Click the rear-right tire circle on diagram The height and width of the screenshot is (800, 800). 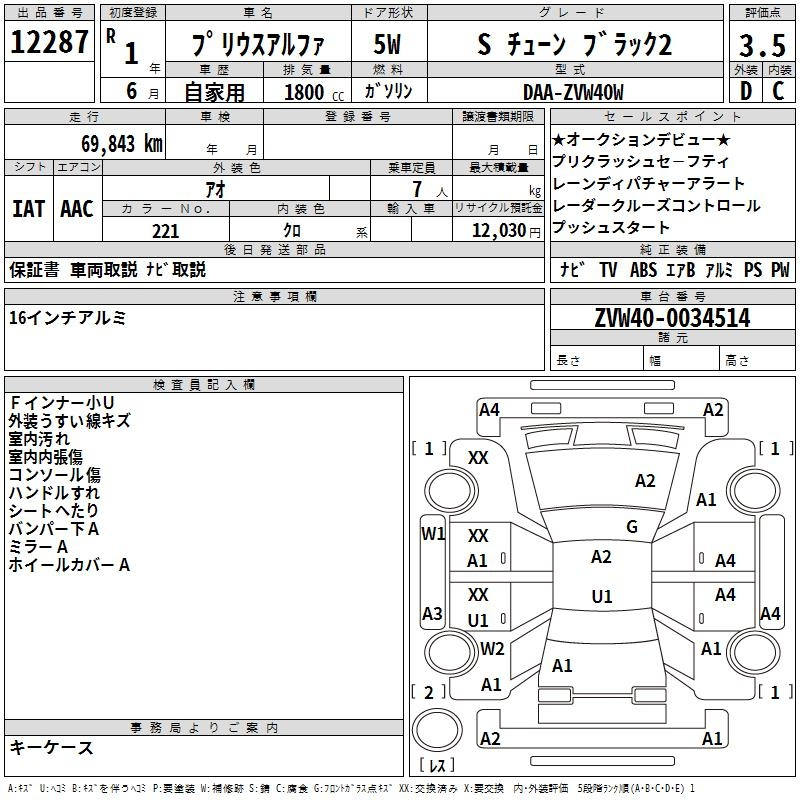click(x=754, y=652)
